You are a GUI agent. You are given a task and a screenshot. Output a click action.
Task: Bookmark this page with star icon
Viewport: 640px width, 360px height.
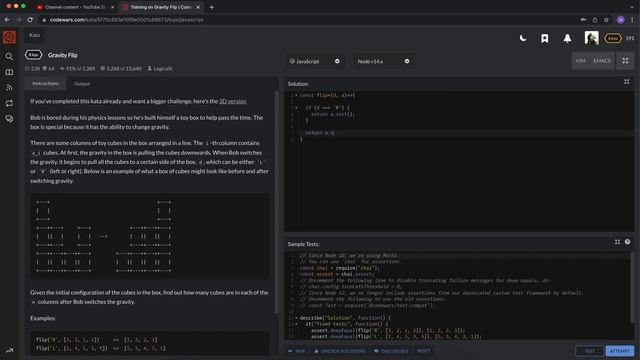606,20
